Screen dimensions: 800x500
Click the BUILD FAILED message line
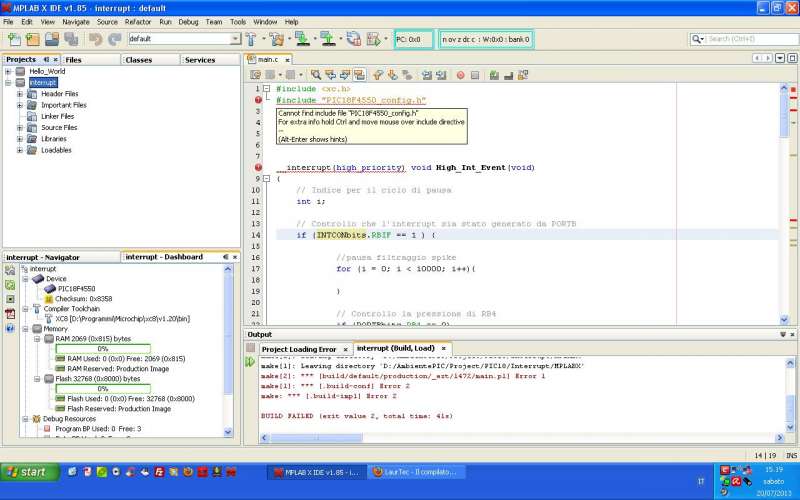click(x=357, y=416)
